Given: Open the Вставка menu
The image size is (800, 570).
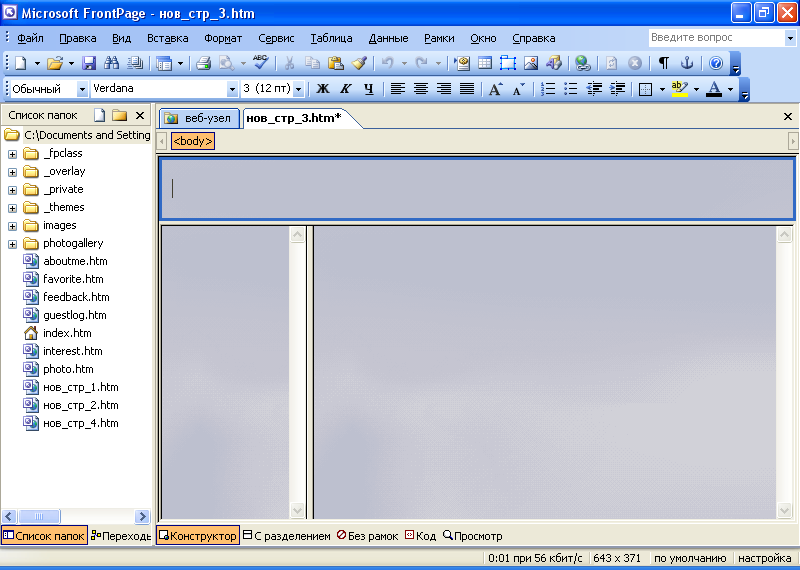Looking at the screenshot, I should tap(167, 38).
